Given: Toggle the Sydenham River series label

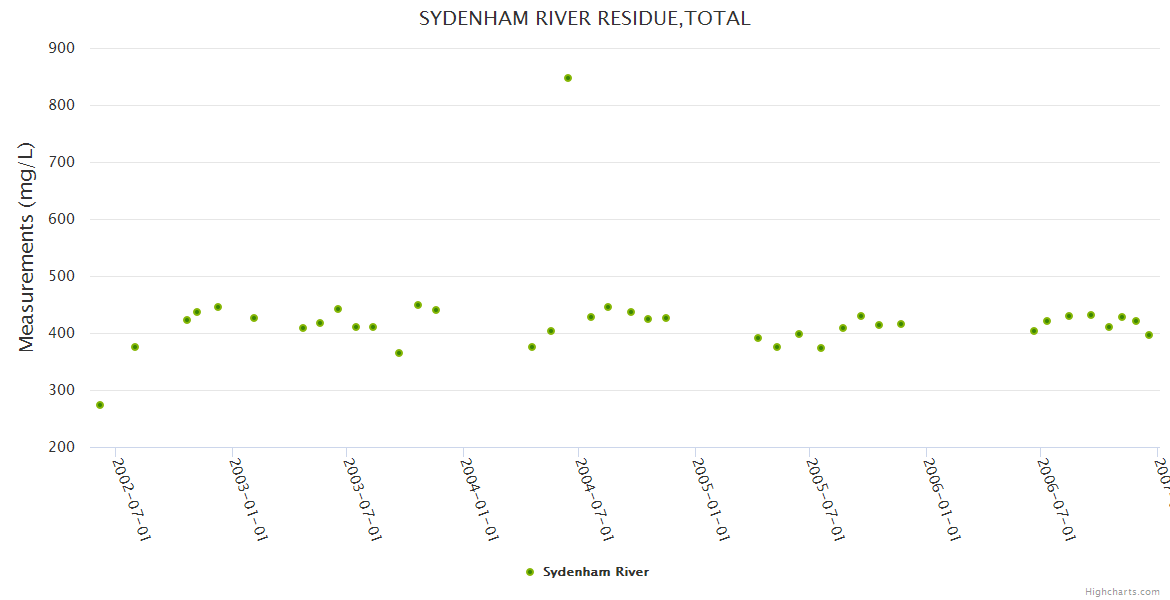Looking at the screenshot, I should tap(595, 572).
